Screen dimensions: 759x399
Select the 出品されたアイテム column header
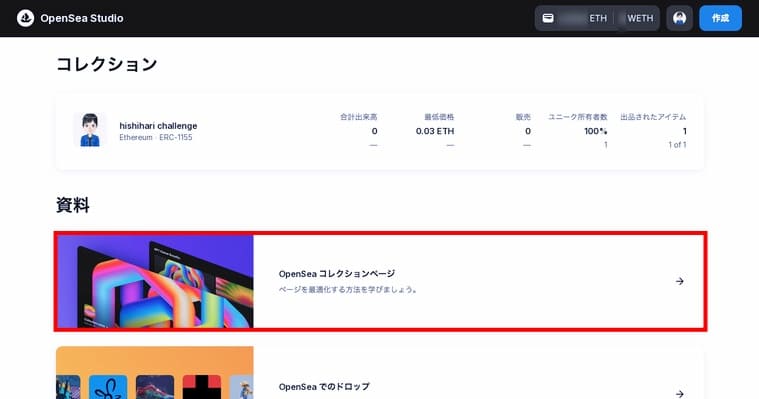[653, 117]
